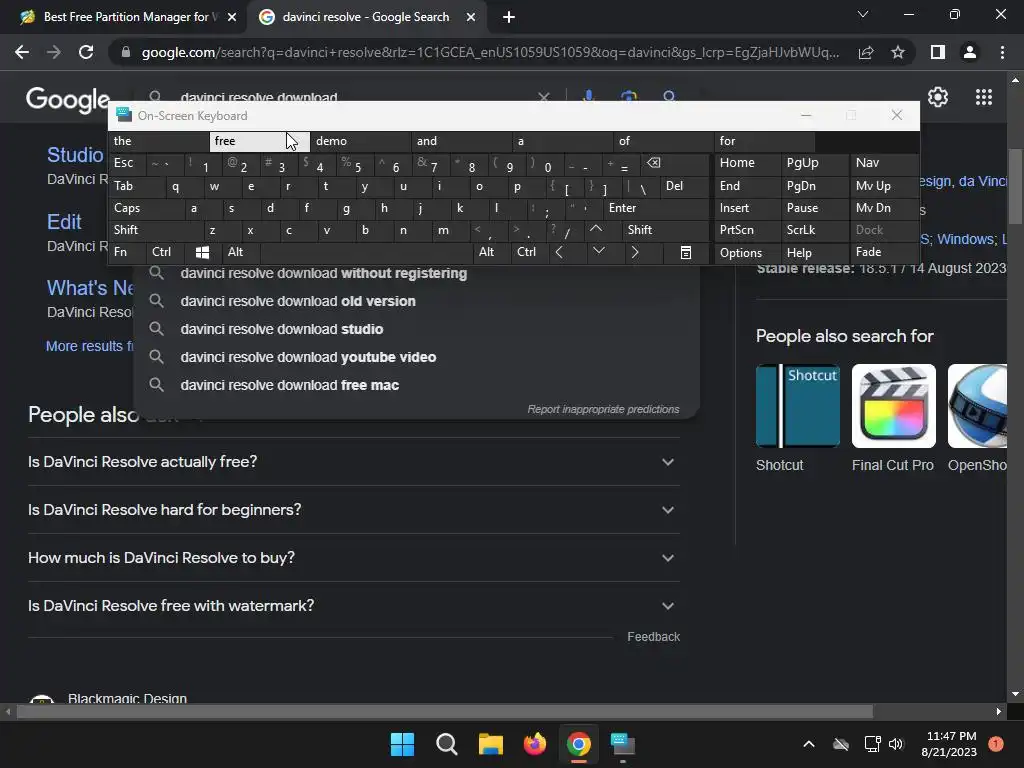This screenshot has height=768, width=1024.
Task: Toggle ScrLk key on On-Screen Keyboard
Action: pyautogui.click(x=814, y=230)
